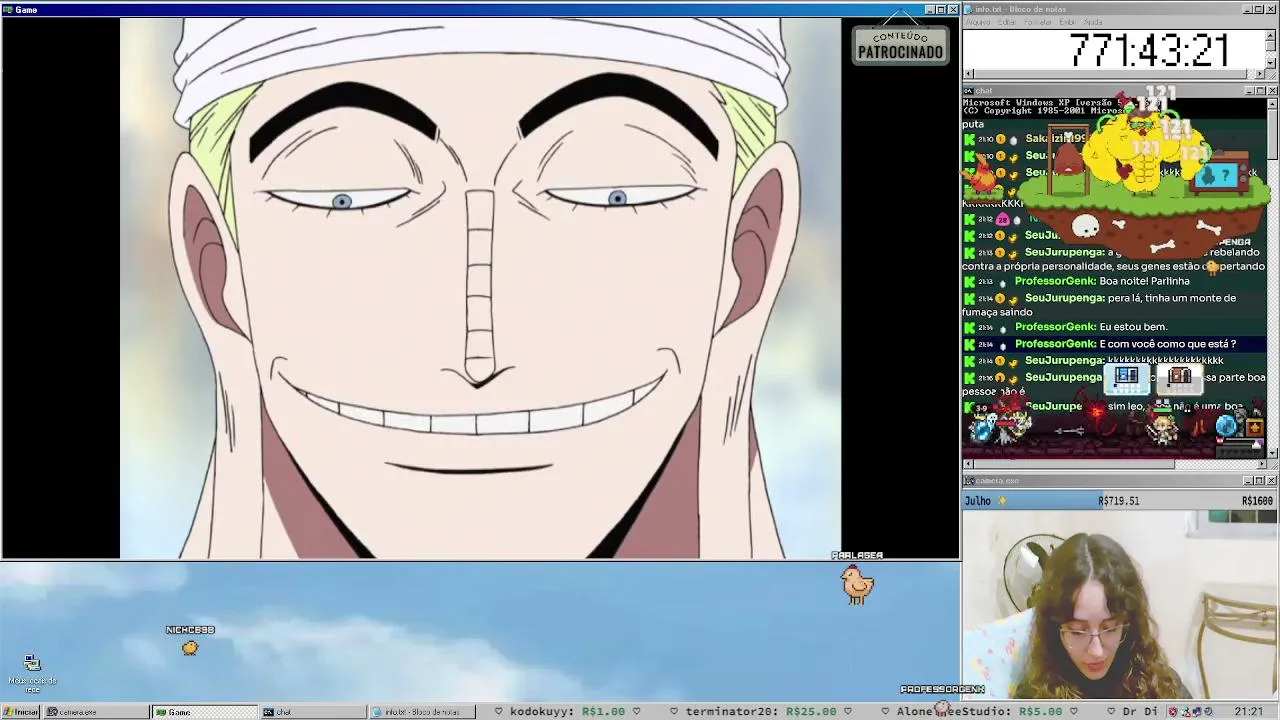Click the Iniciar start button
The image size is (1280, 720).
tap(20, 712)
